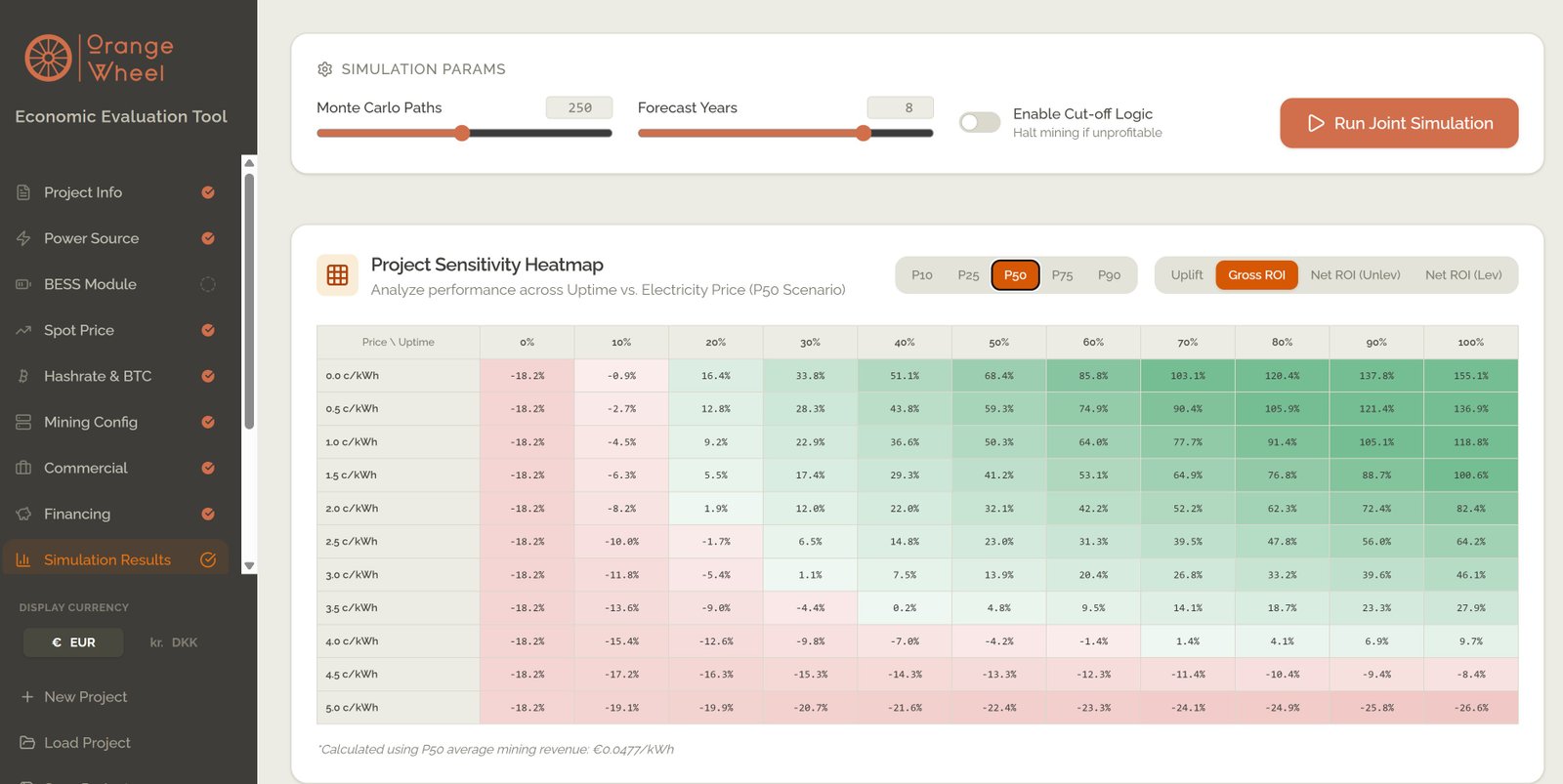The width and height of the screenshot is (1563, 784).
Task: Click Hashrate & BTC completed checkmark
Action: (208, 376)
